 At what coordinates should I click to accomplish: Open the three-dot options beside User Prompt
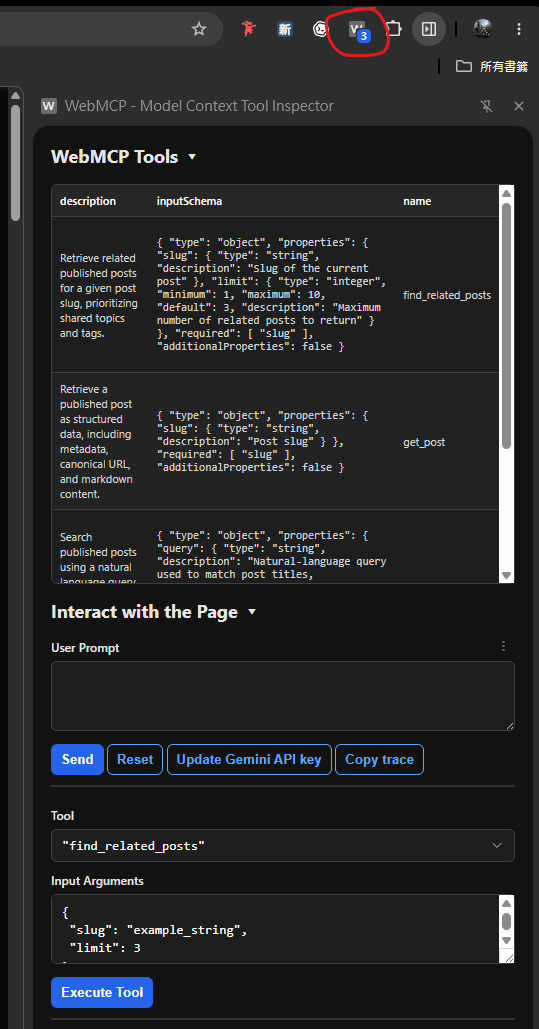[x=504, y=646]
